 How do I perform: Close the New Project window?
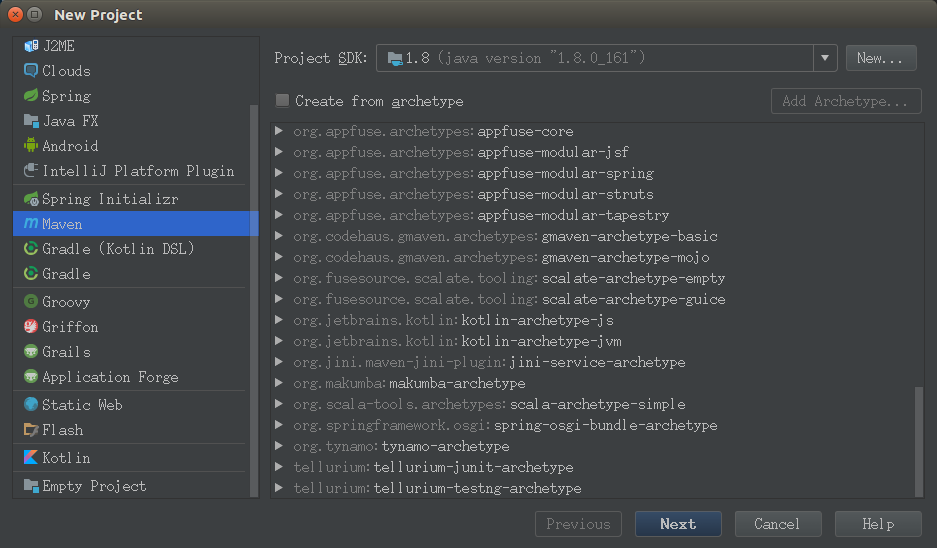click(x=16, y=14)
